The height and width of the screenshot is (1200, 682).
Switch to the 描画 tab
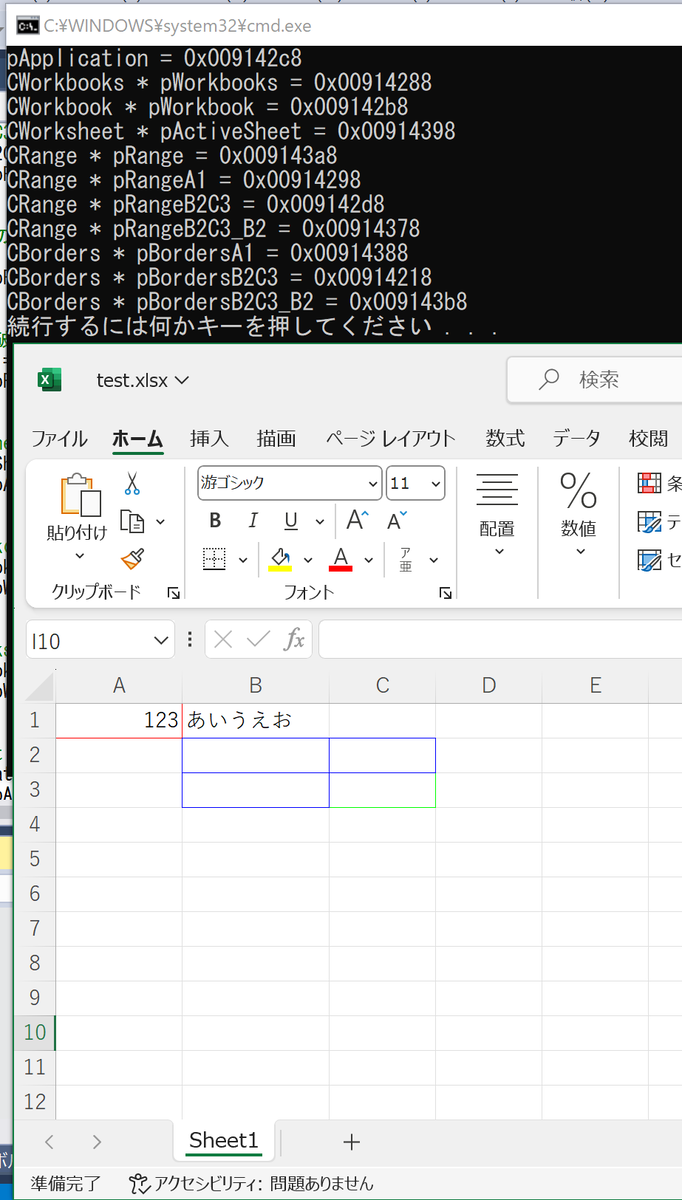[x=276, y=438]
